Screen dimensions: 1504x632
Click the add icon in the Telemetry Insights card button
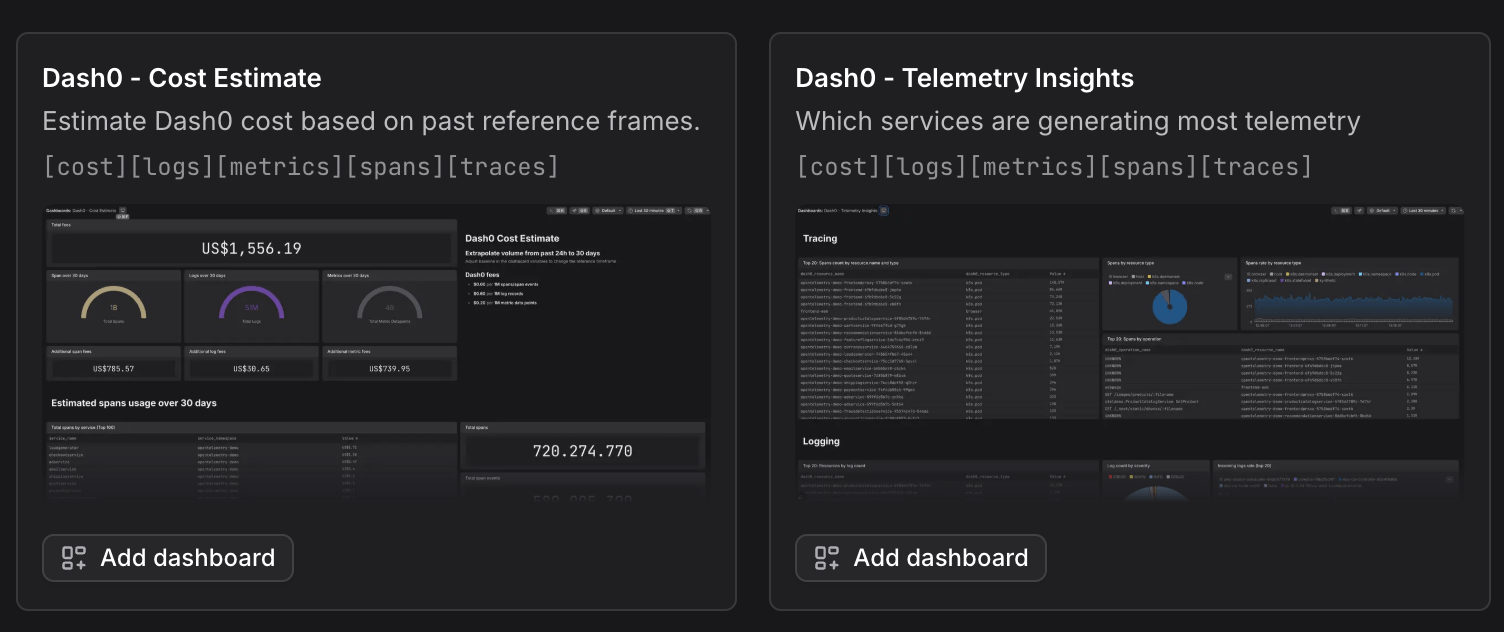pyautogui.click(x=827, y=558)
